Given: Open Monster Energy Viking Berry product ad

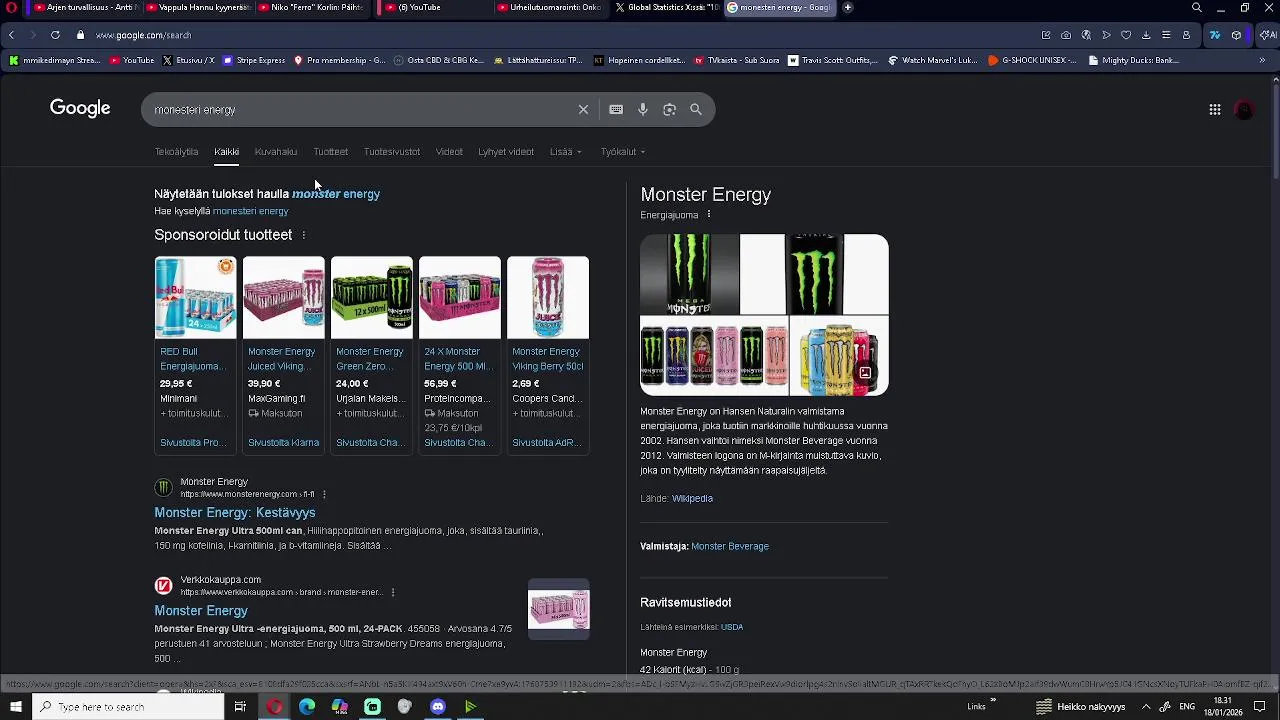Looking at the screenshot, I should tap(547, 355).
